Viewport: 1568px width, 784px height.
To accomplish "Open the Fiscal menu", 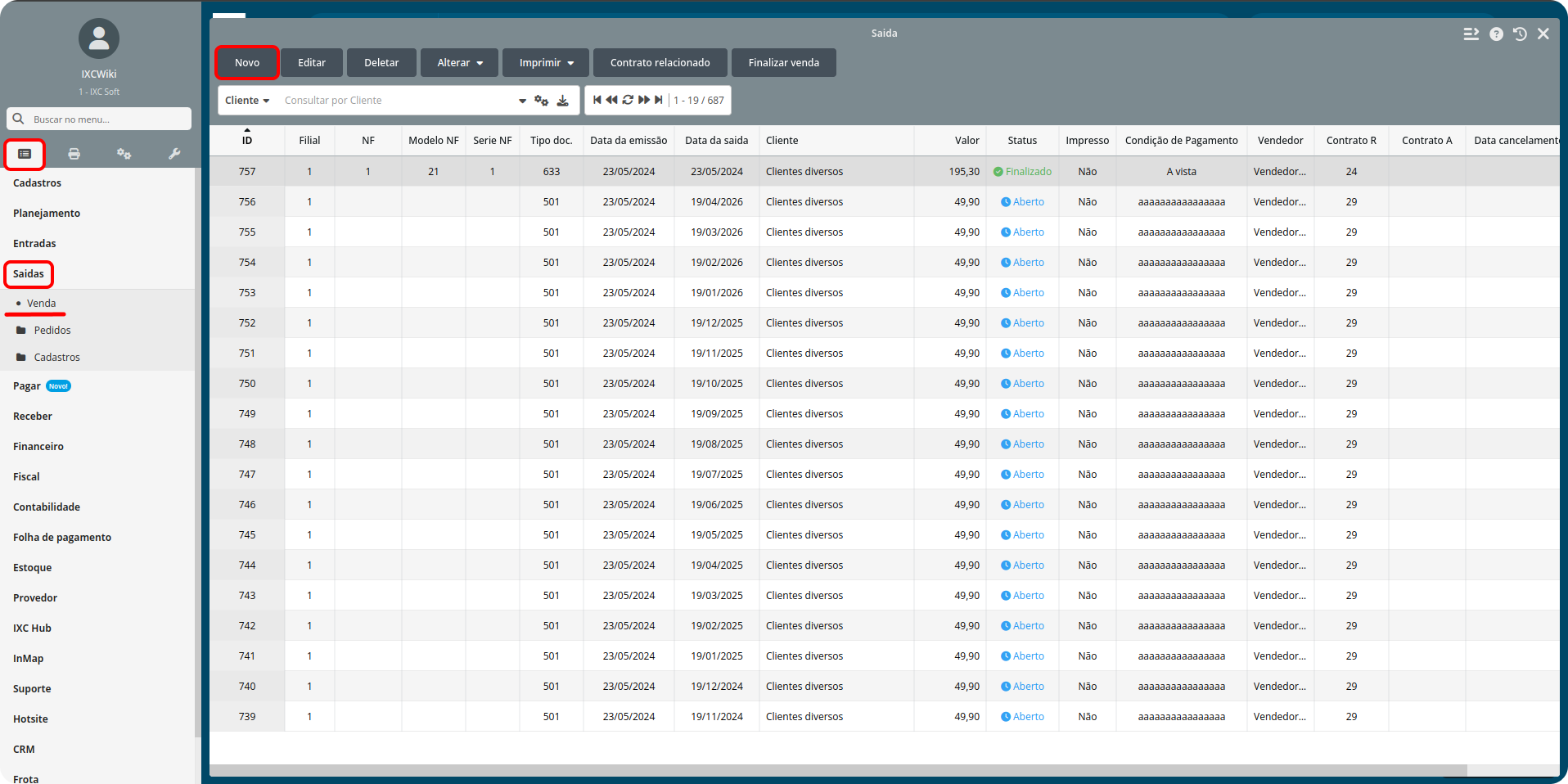I will point(26,476).
